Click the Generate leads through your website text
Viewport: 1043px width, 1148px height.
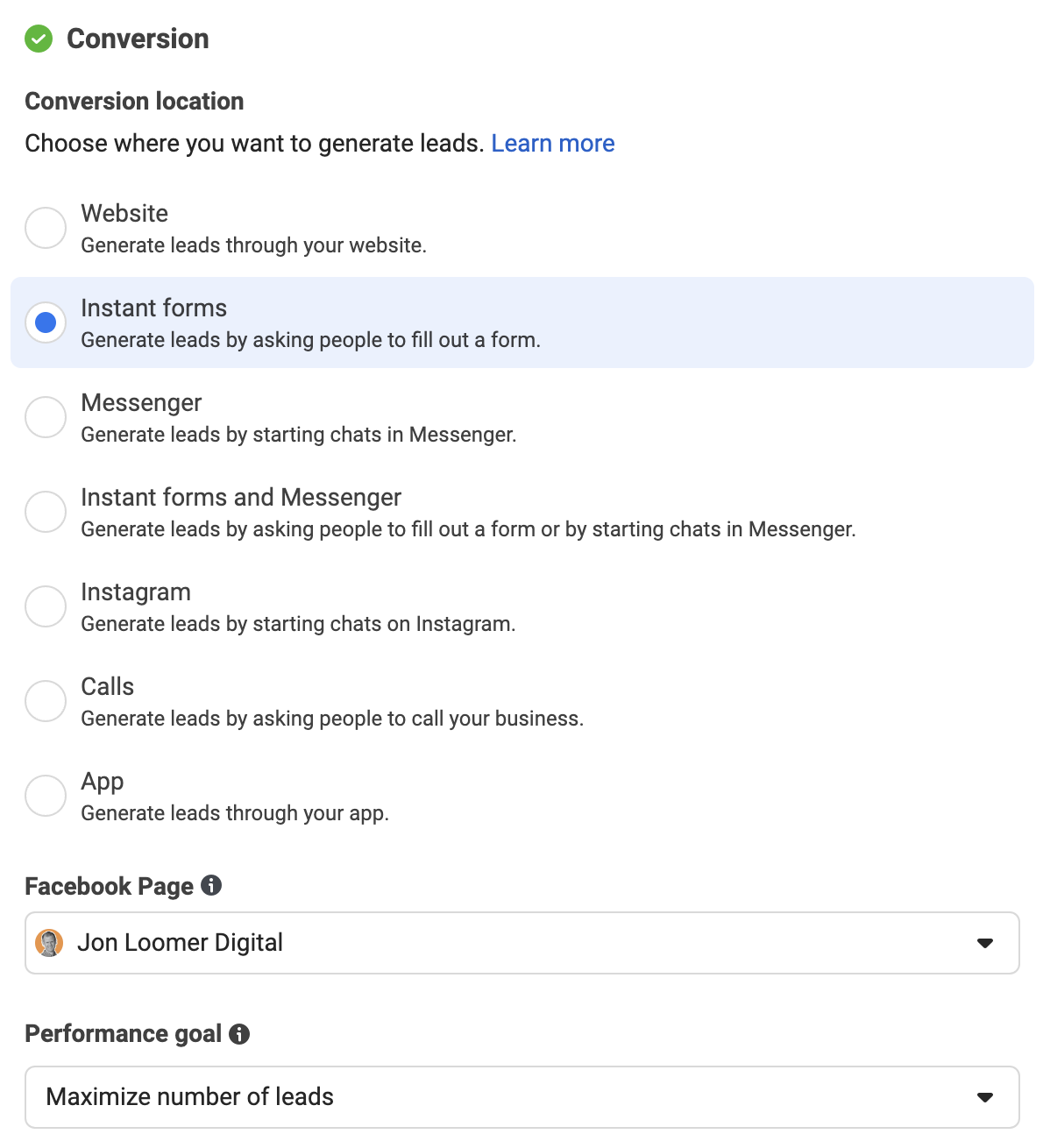click(254, 245)
